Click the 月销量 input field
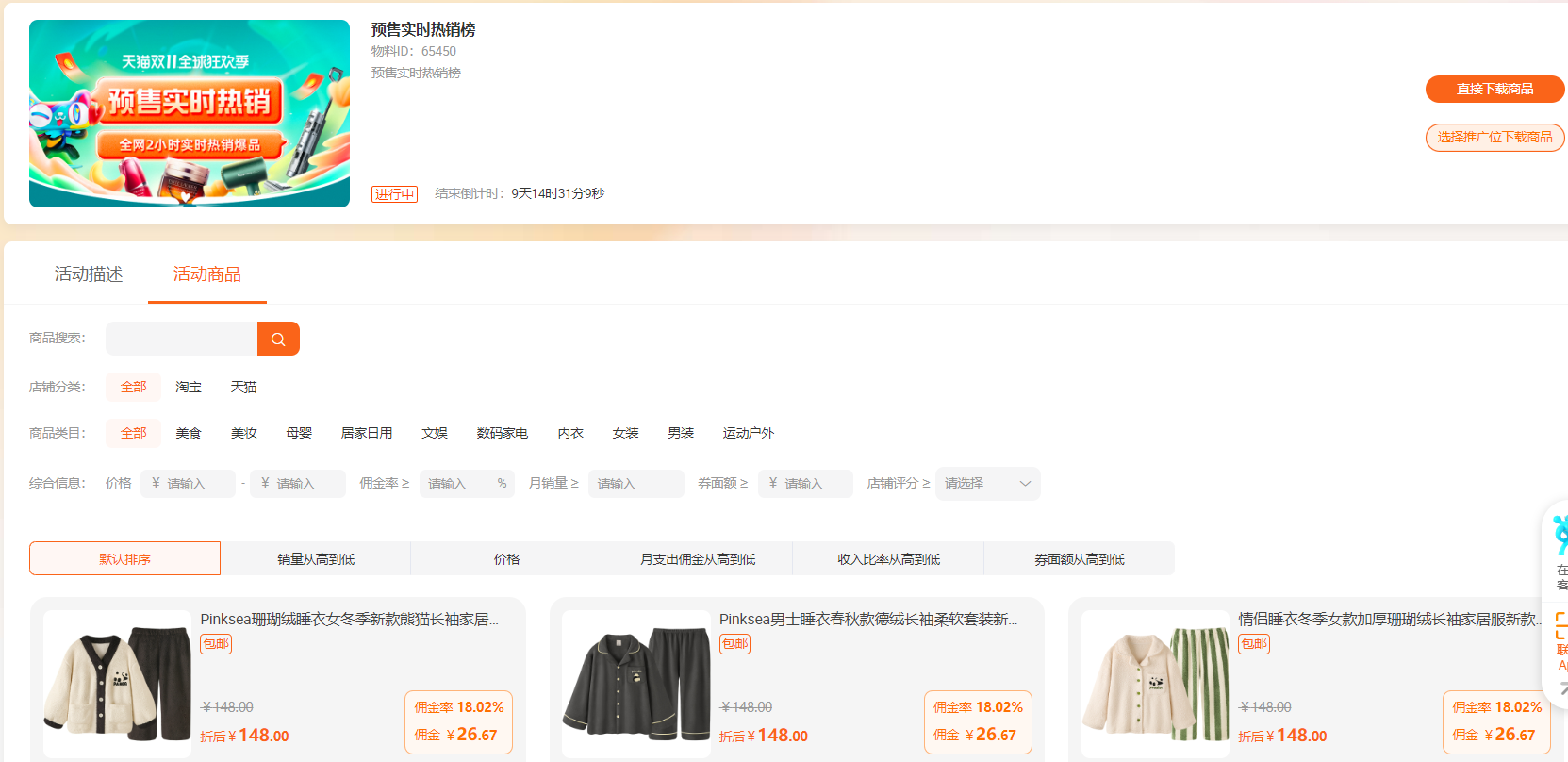 pos(636,484)
